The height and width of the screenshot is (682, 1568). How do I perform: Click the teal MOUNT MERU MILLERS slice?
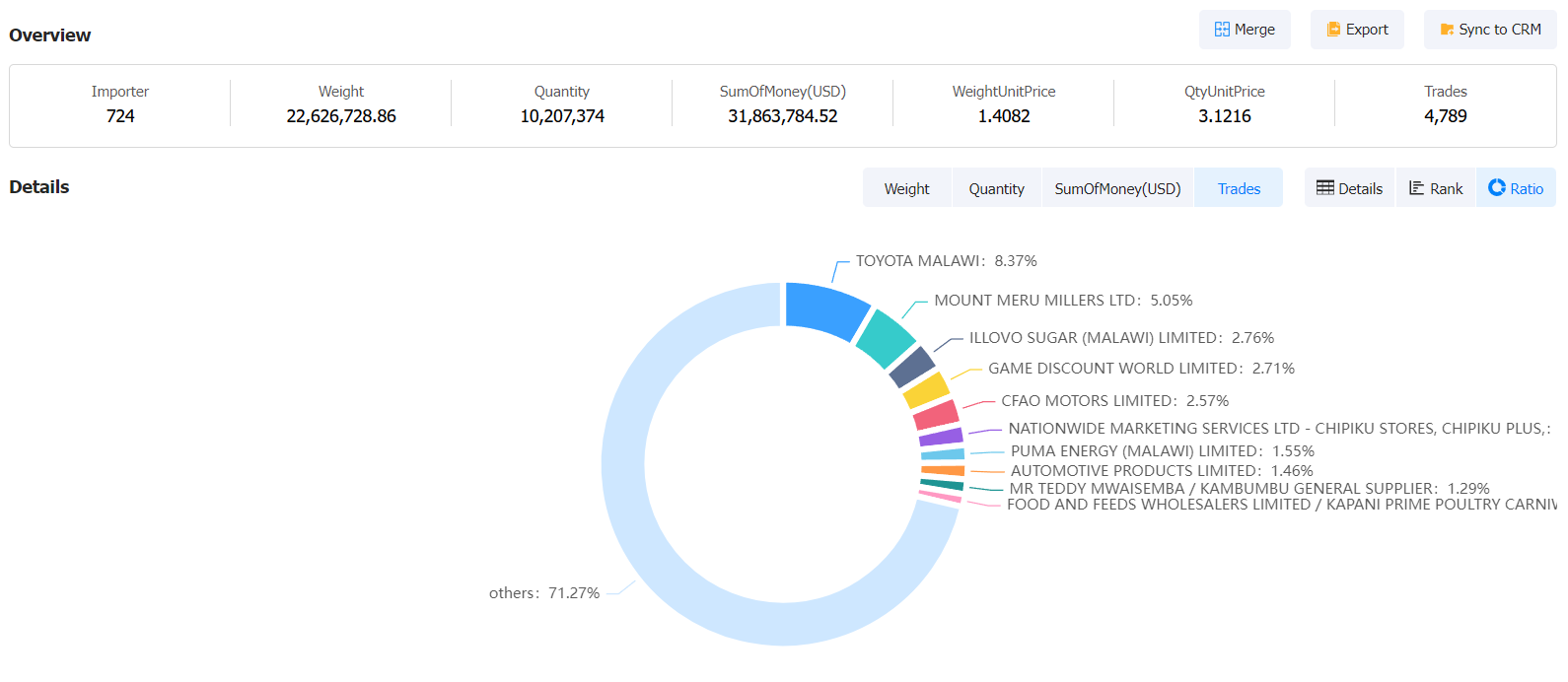(885, 338)
